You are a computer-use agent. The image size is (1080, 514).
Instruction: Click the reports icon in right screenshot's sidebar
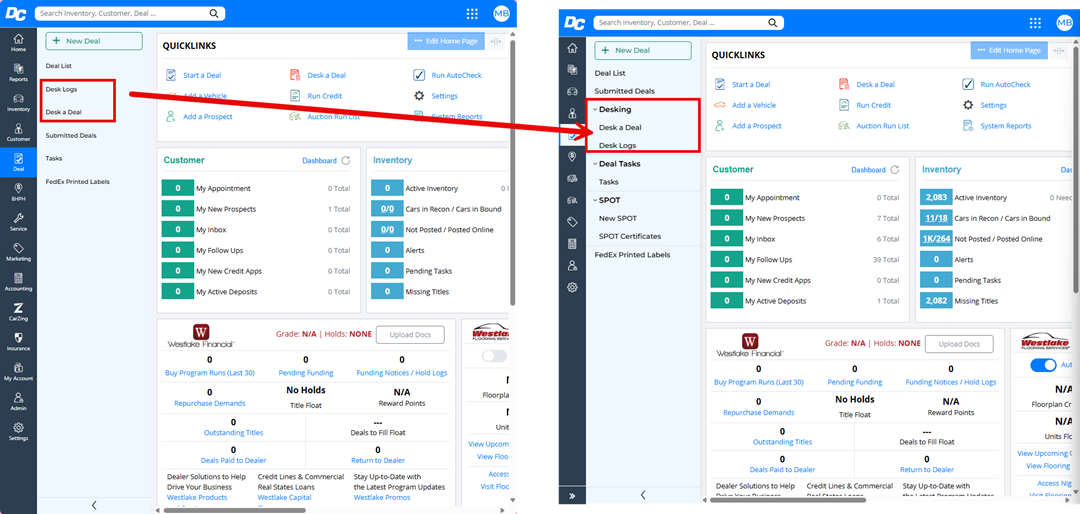pyautogui.click(x=572, y=70)
